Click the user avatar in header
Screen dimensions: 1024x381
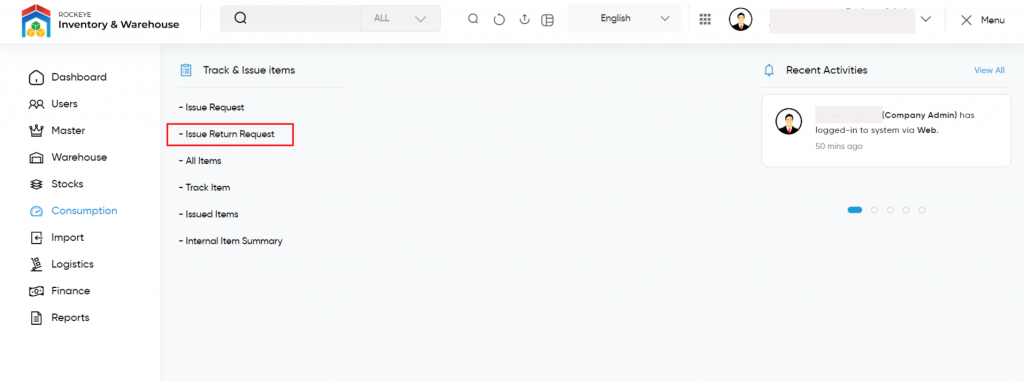[741, 20]
